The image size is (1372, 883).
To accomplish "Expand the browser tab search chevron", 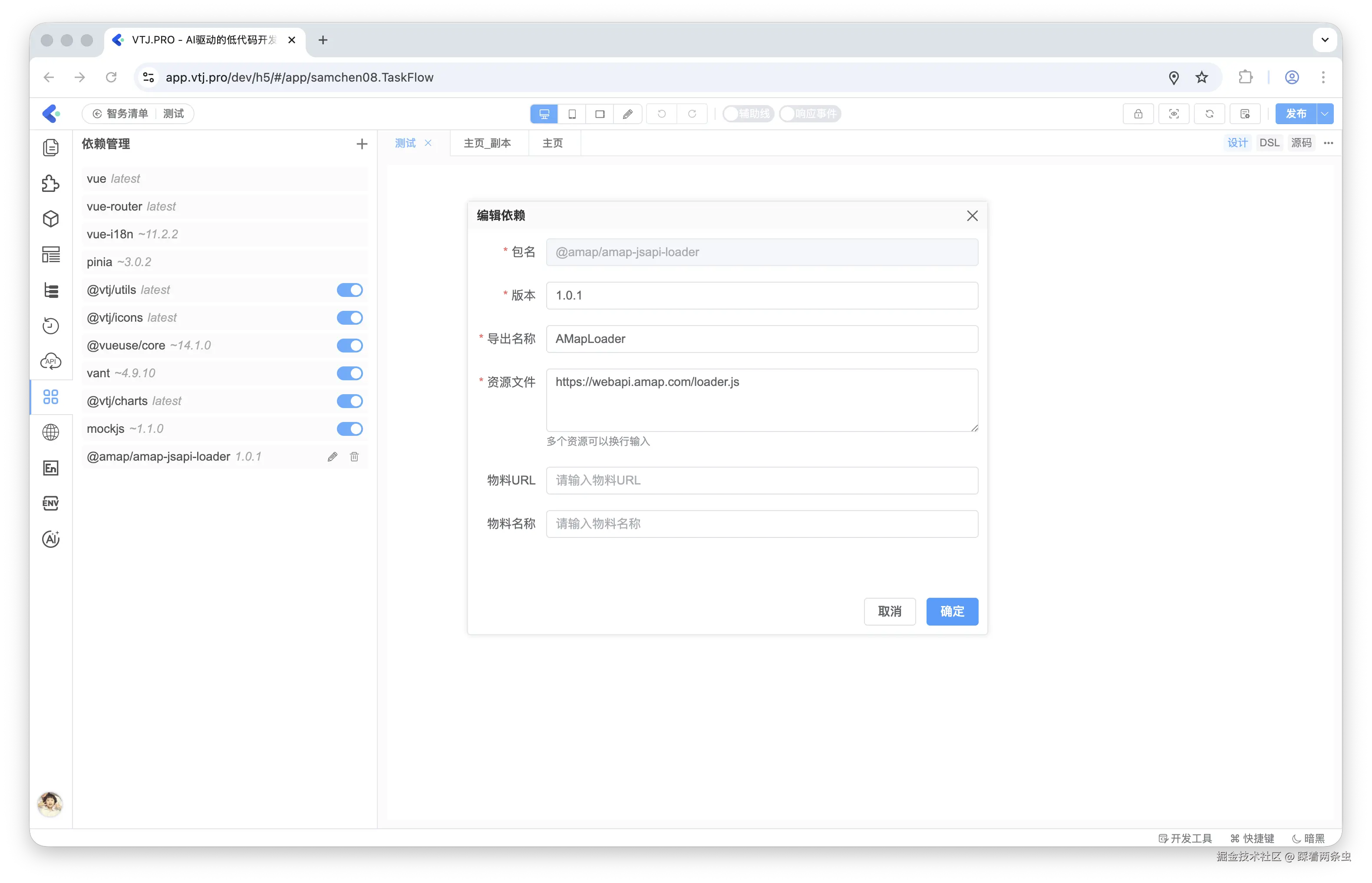I will (x=1325, y=40).
